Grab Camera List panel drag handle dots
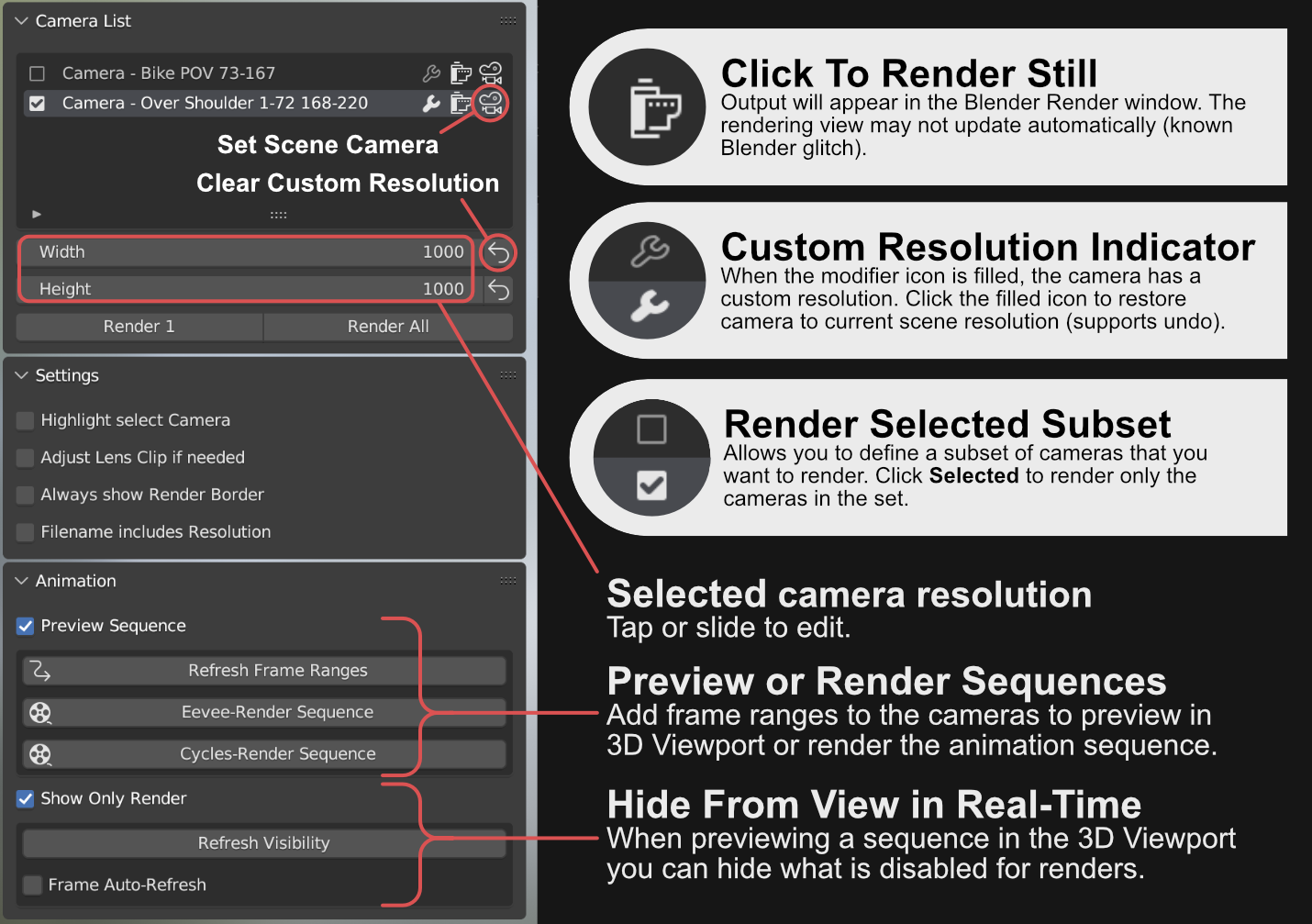Screen dimensions: 1312x924 click(508, 20)
